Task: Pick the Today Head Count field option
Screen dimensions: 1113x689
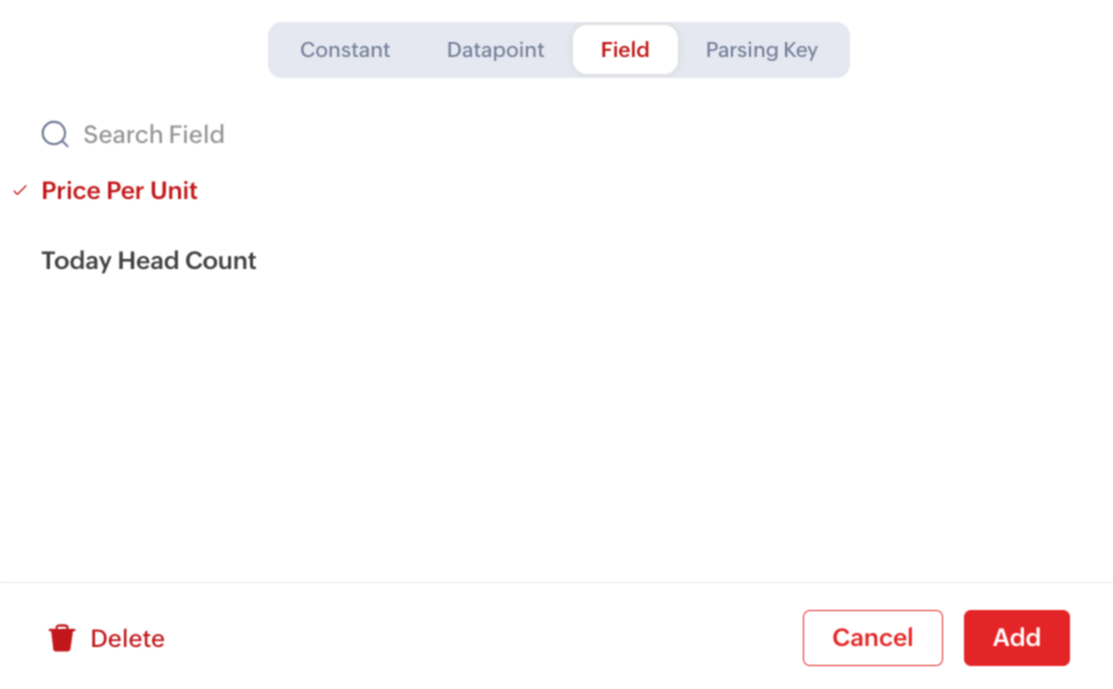Action: tap(149, 261)
